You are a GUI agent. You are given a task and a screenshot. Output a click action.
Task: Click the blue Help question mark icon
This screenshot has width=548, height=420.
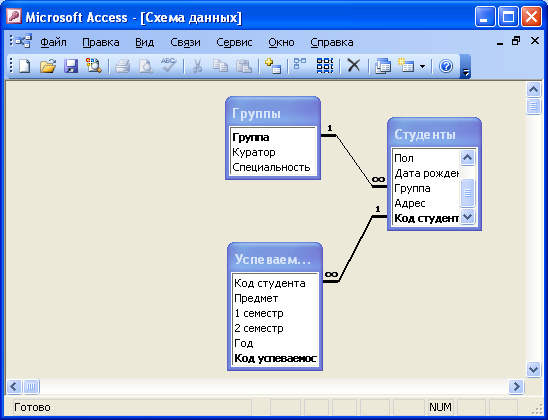446,66
